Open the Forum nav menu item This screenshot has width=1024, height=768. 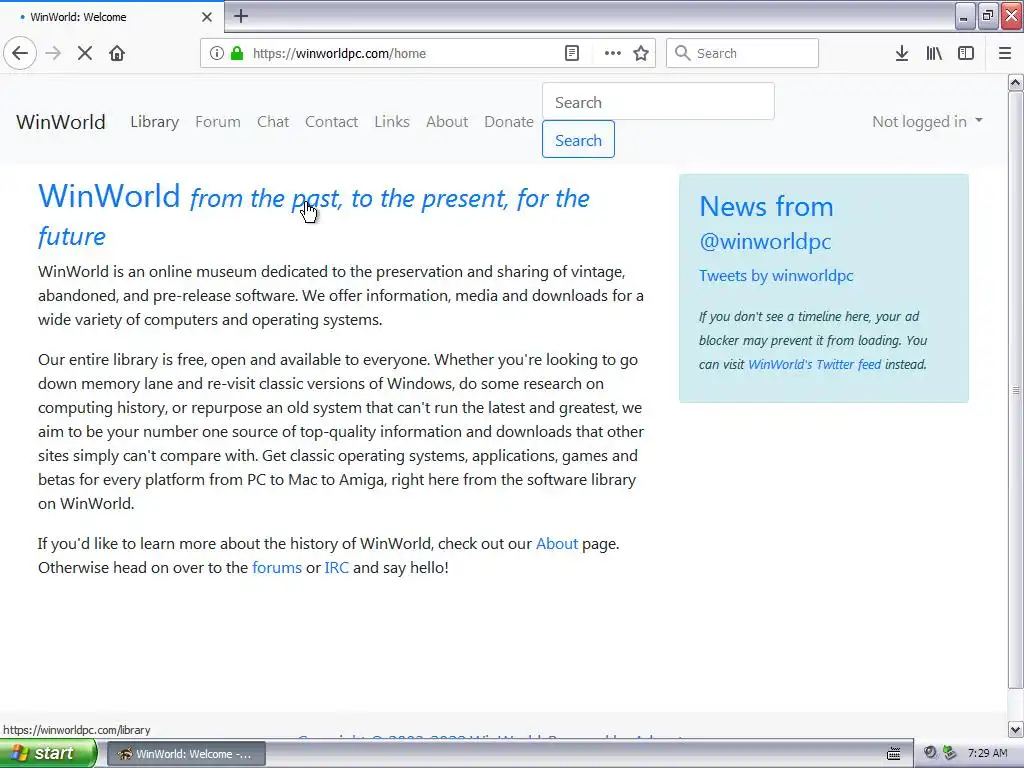click(x=217, y=121)
